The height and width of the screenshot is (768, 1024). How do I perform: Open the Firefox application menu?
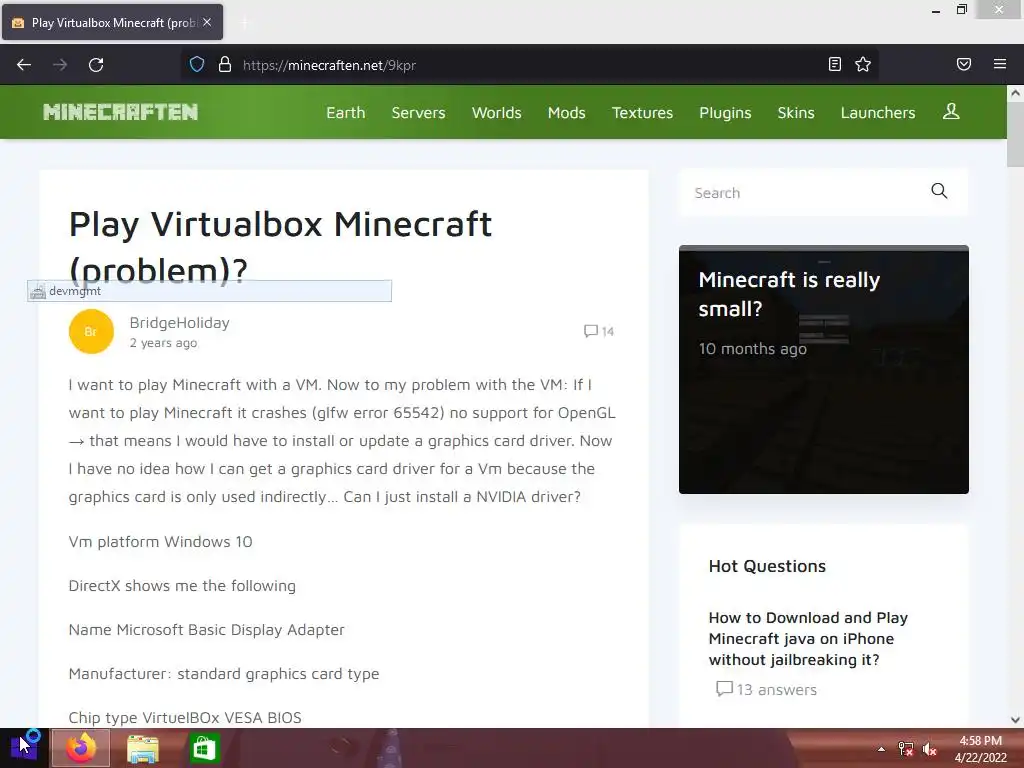coord(1000,64)
